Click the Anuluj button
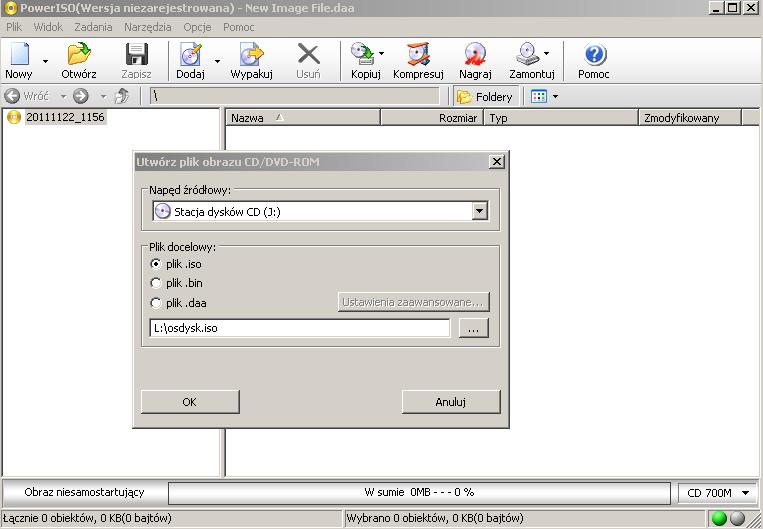763x529 pixels. (x=451, y=401)
